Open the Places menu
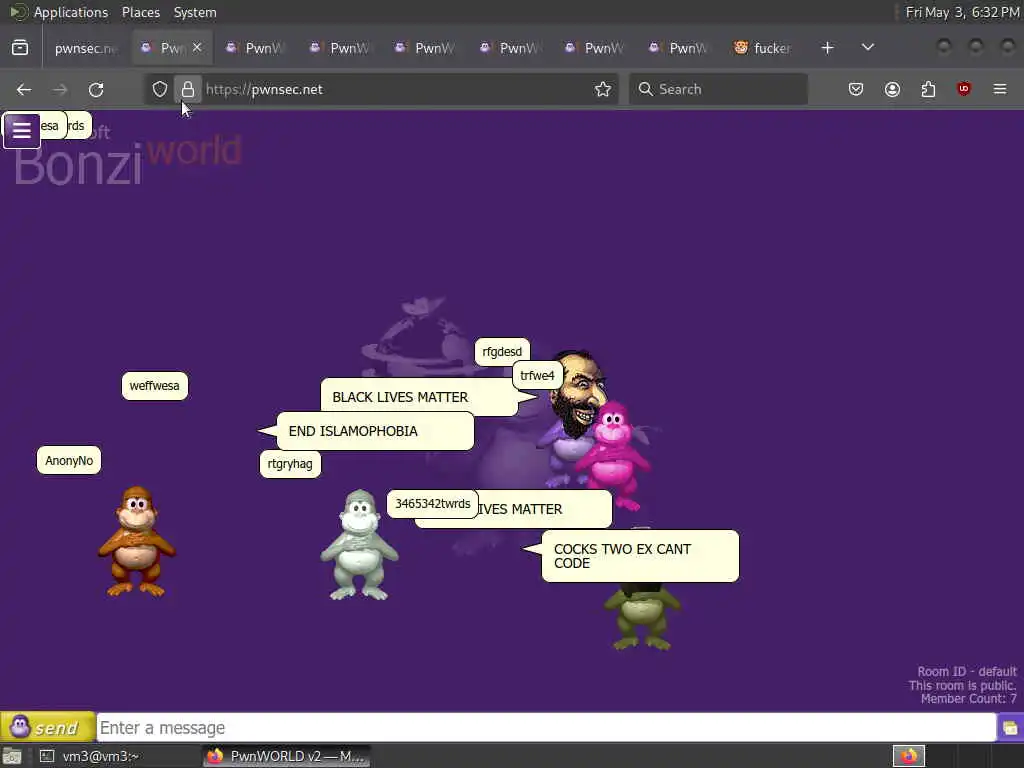The image size is (1024, 768). [140, 12]
